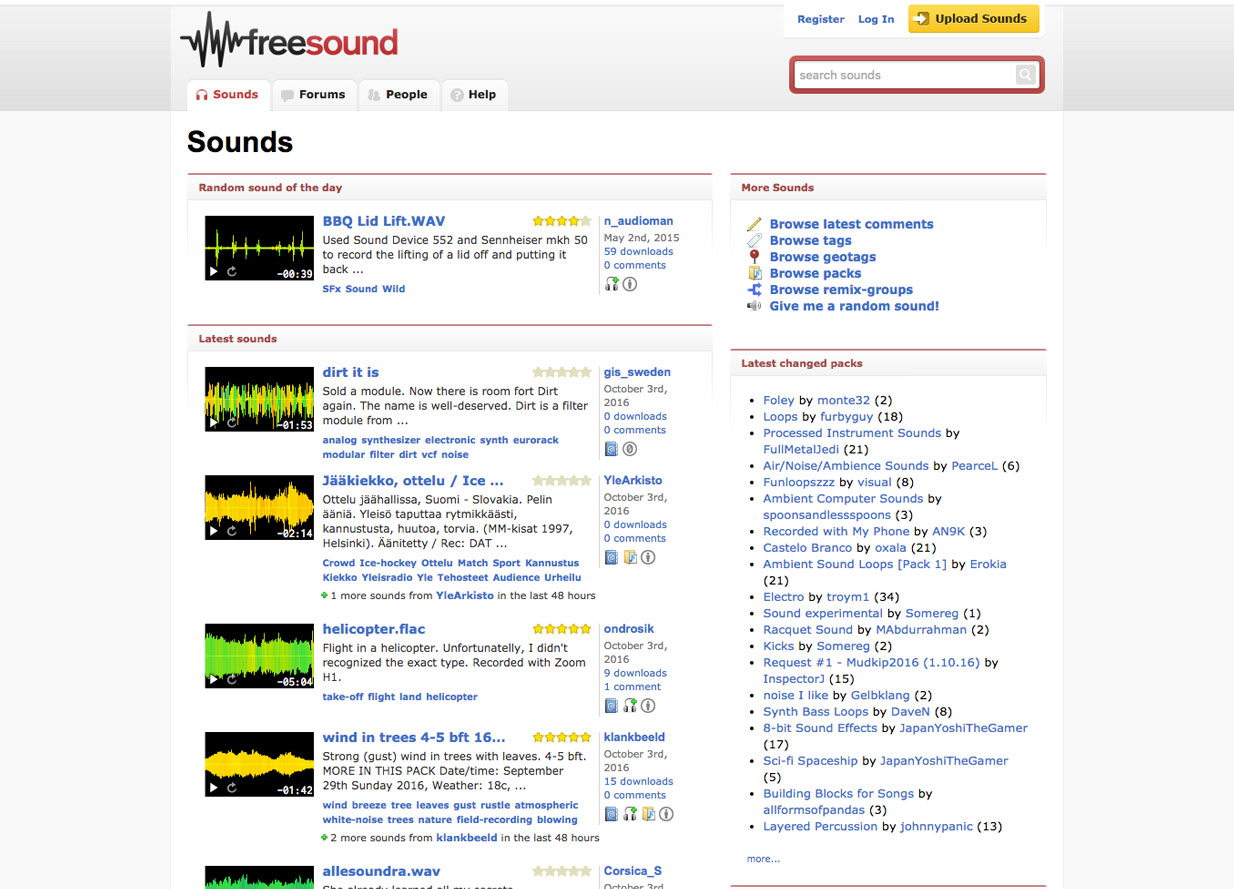Open user gis_sweden's profile

[637, 372]
